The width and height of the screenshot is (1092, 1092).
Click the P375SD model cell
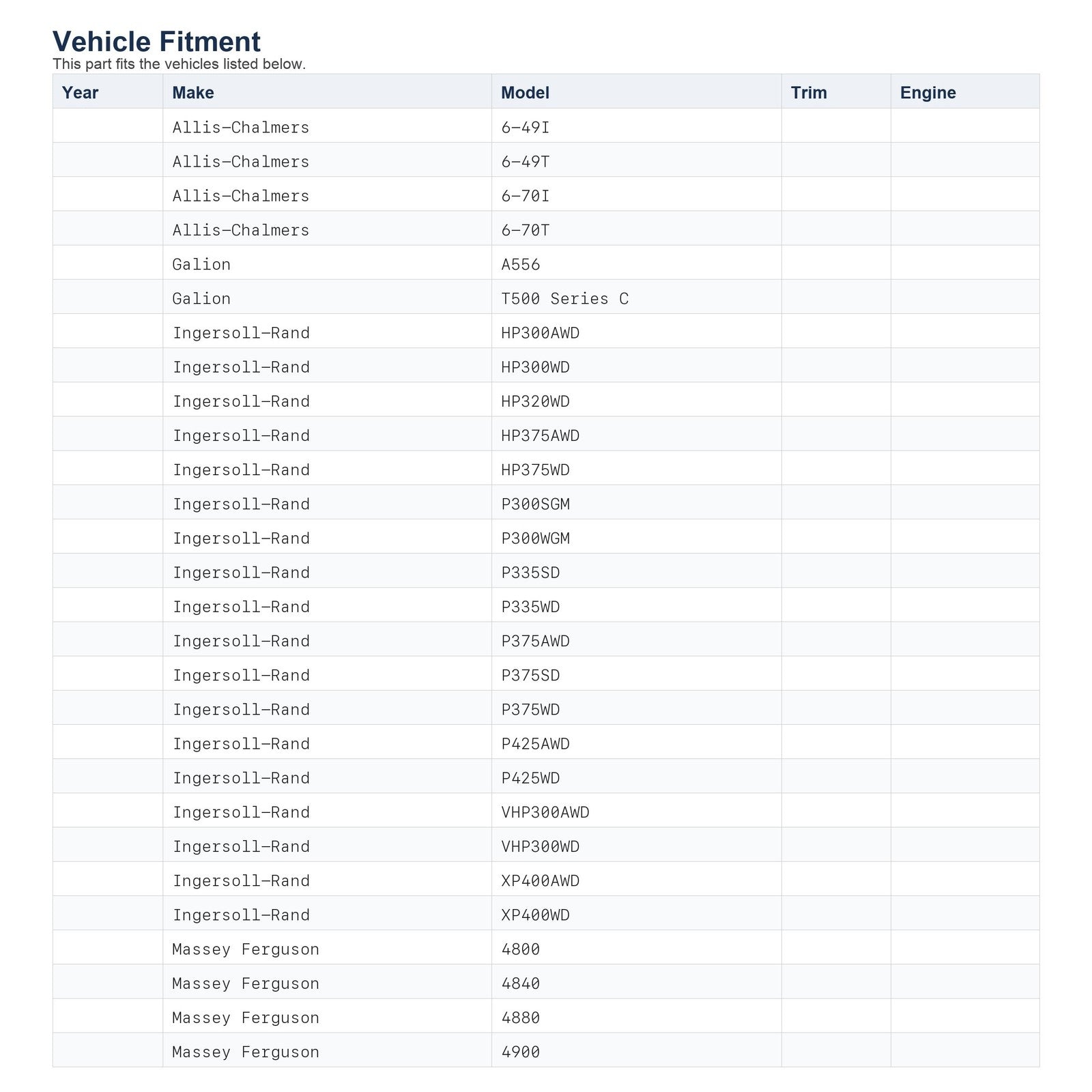[x=636, y=674]
